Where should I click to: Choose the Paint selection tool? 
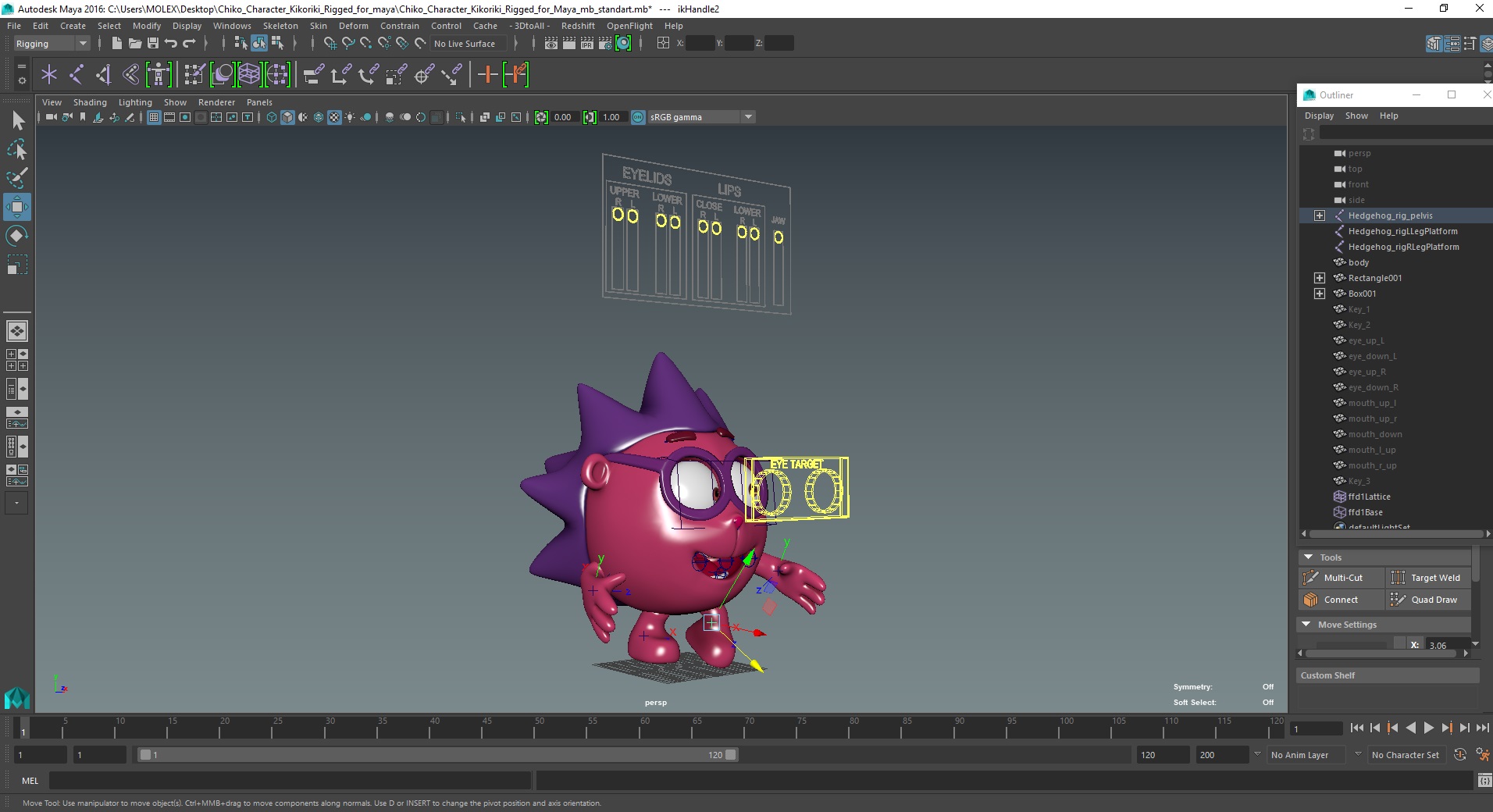[17, 178]
